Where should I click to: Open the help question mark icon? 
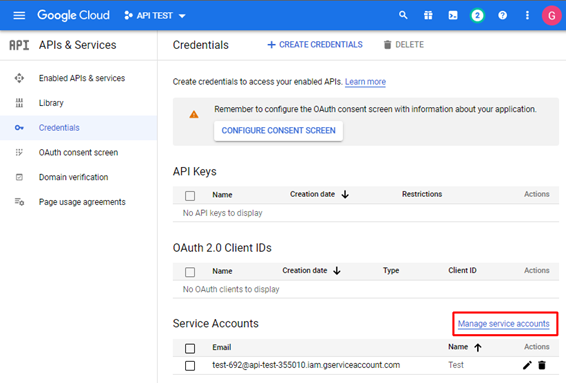tap(502, 15)
